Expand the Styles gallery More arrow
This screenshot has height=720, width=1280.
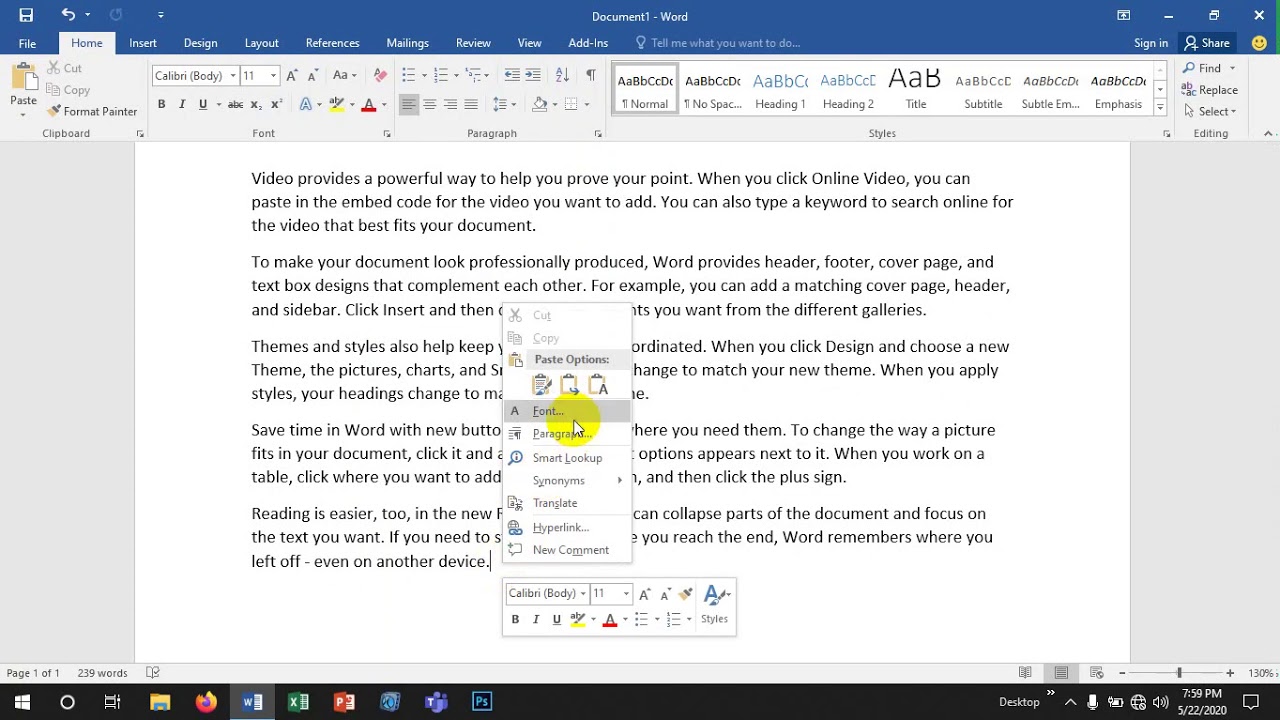coord(1160,107)
